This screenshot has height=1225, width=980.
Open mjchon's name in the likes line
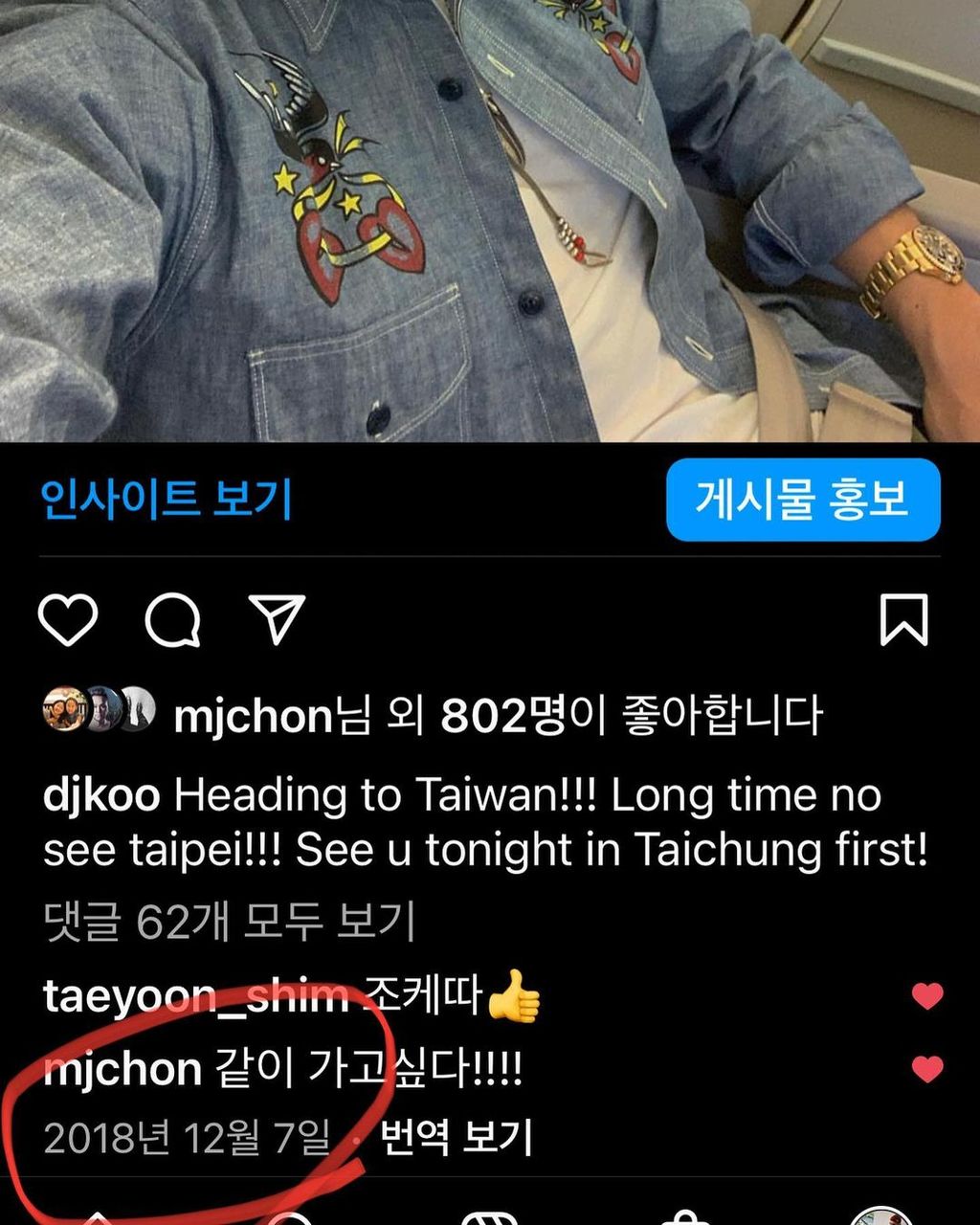click(x=253, y=717)
